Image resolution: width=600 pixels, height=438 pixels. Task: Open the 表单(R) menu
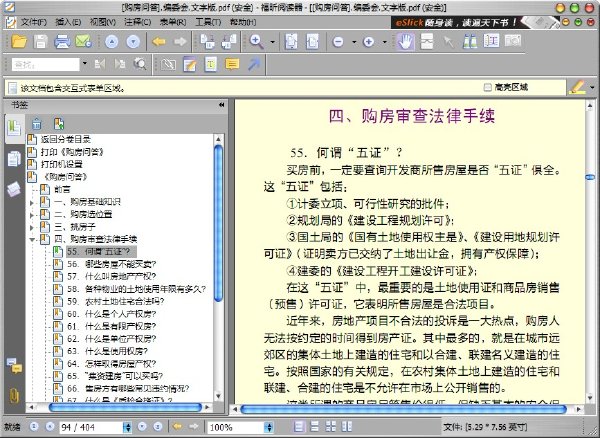point(173,22)
